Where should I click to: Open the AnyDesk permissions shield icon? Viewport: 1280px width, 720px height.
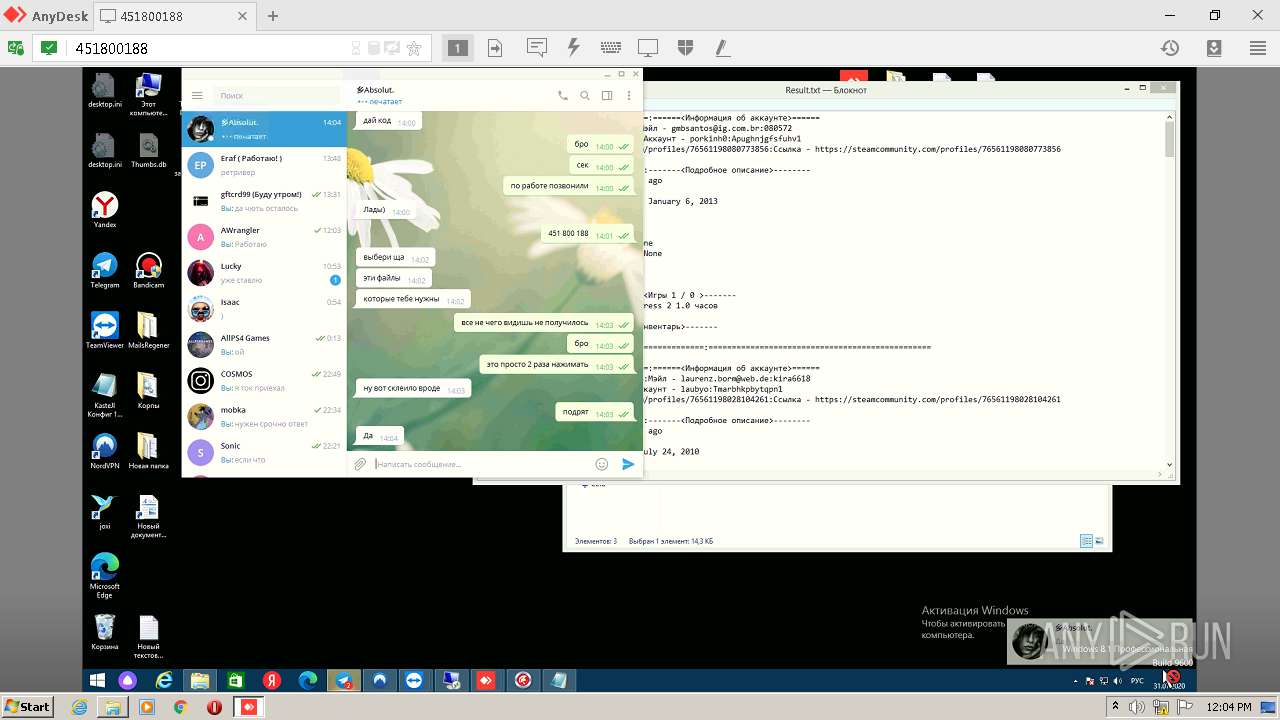[x=685, y=47]
